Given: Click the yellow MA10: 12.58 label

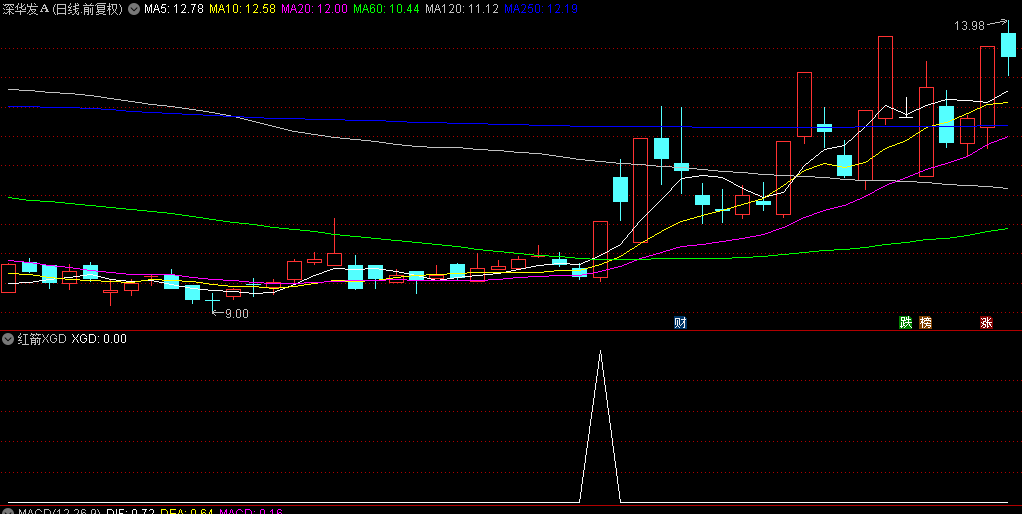Looking at the screenshot, I should click(242, 9).
